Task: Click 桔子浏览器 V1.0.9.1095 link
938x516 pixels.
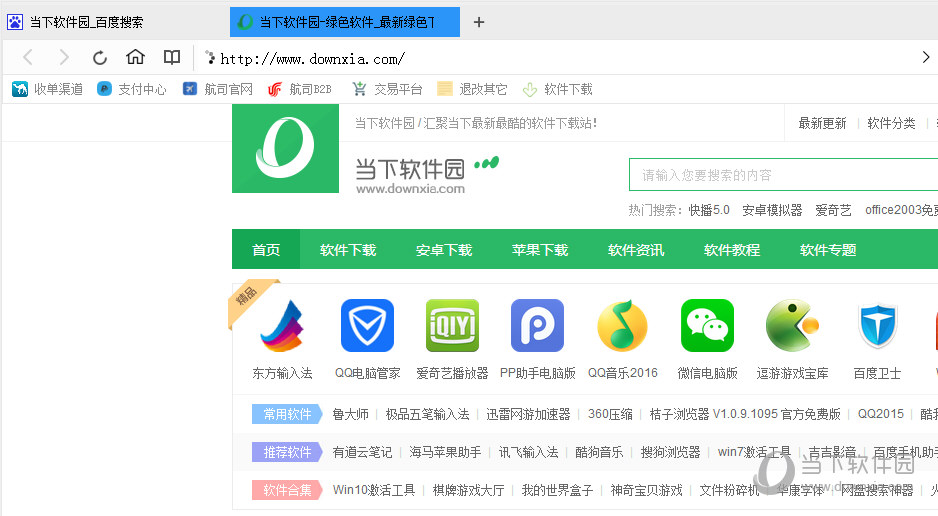Action: [x=745, y=414]
